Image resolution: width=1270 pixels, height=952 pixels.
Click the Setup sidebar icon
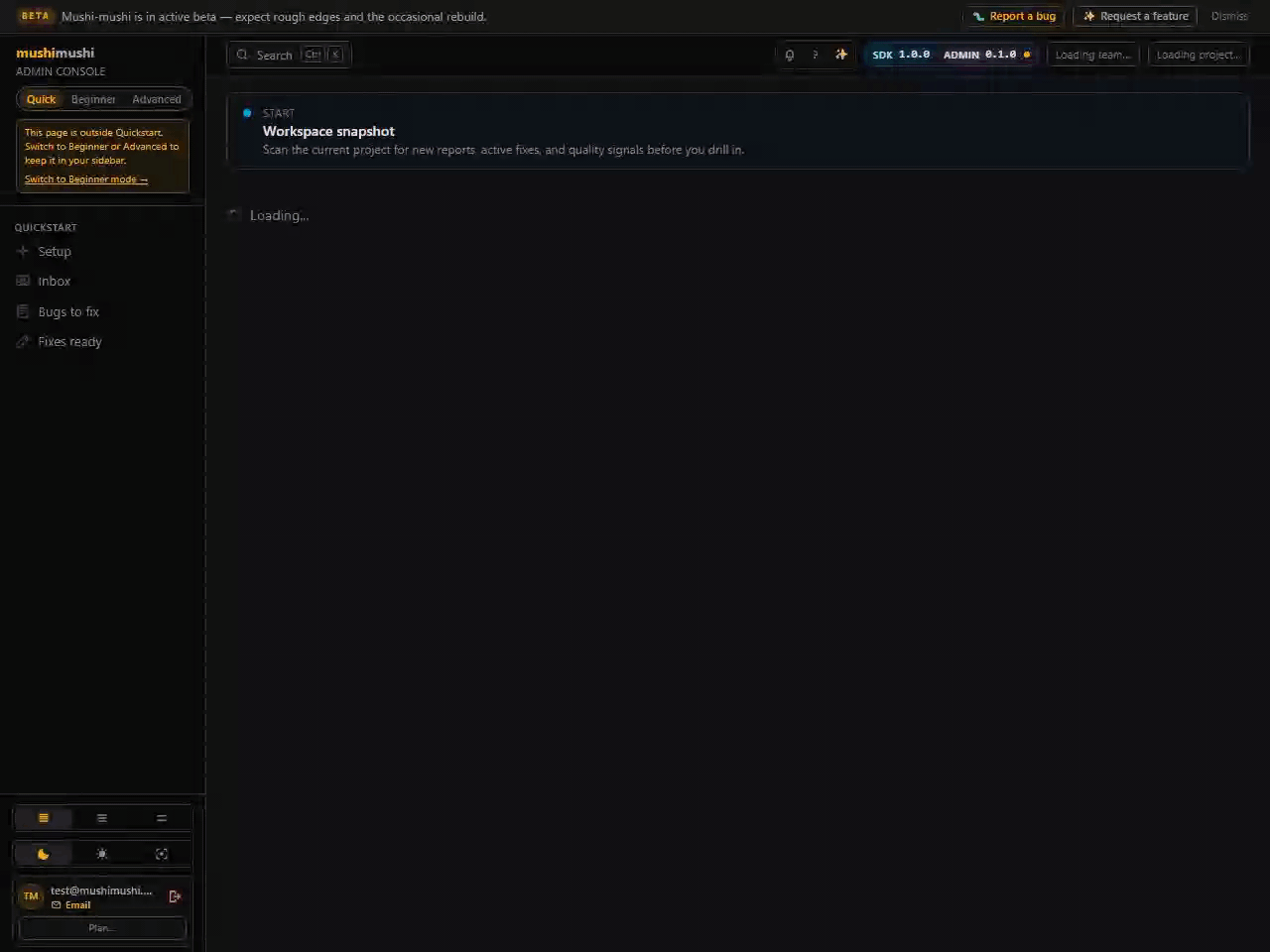click(23, 252)
